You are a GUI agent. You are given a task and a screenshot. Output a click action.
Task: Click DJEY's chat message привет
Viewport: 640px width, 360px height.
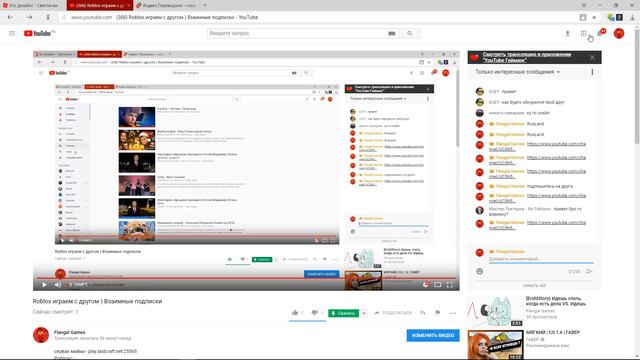[509, 91]
